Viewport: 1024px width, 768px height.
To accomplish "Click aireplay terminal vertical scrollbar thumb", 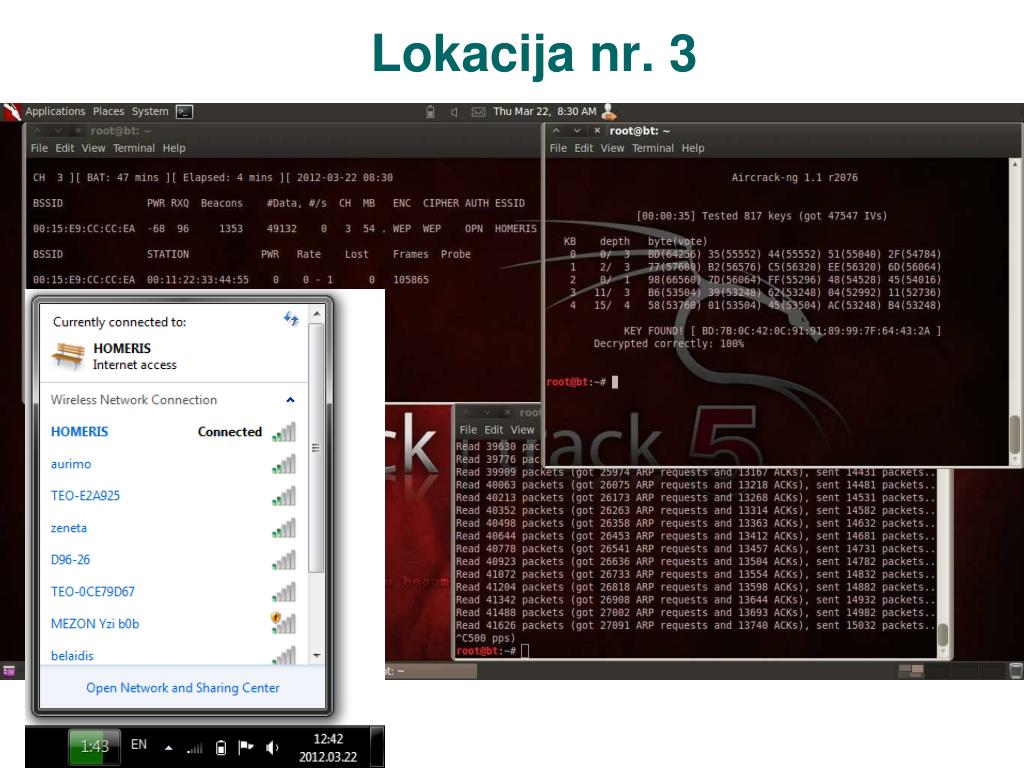I will [x=942, y=635].
